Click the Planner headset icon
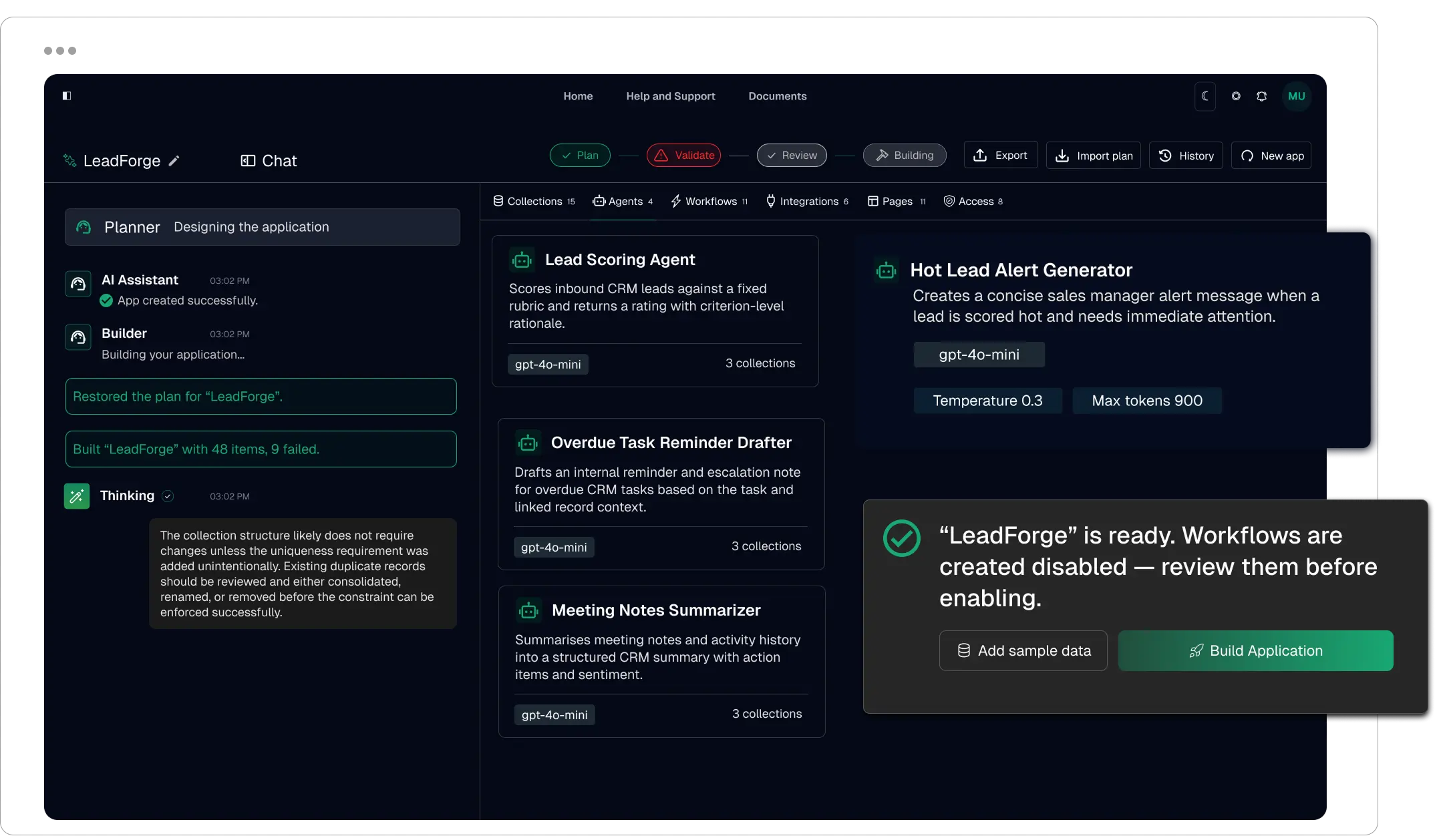 [84, 227]
